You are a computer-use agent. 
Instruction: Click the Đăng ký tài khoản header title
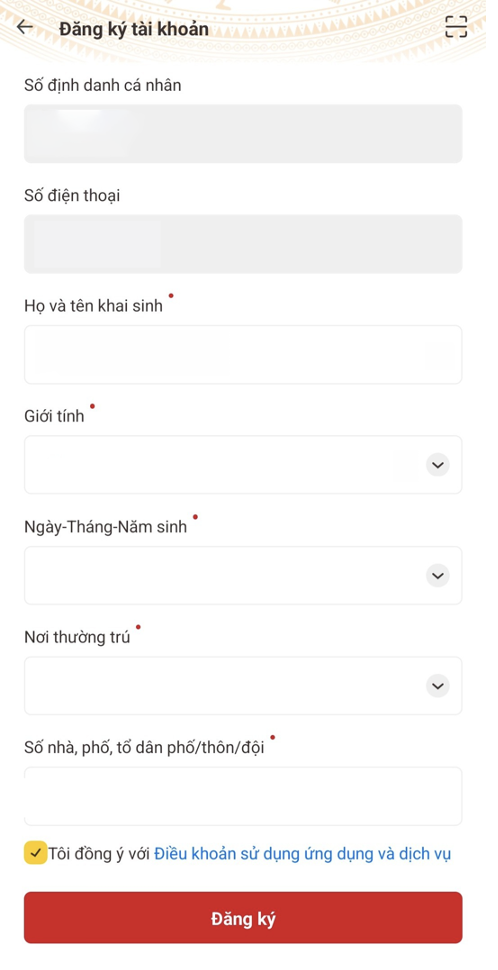[x=134, y=29]
